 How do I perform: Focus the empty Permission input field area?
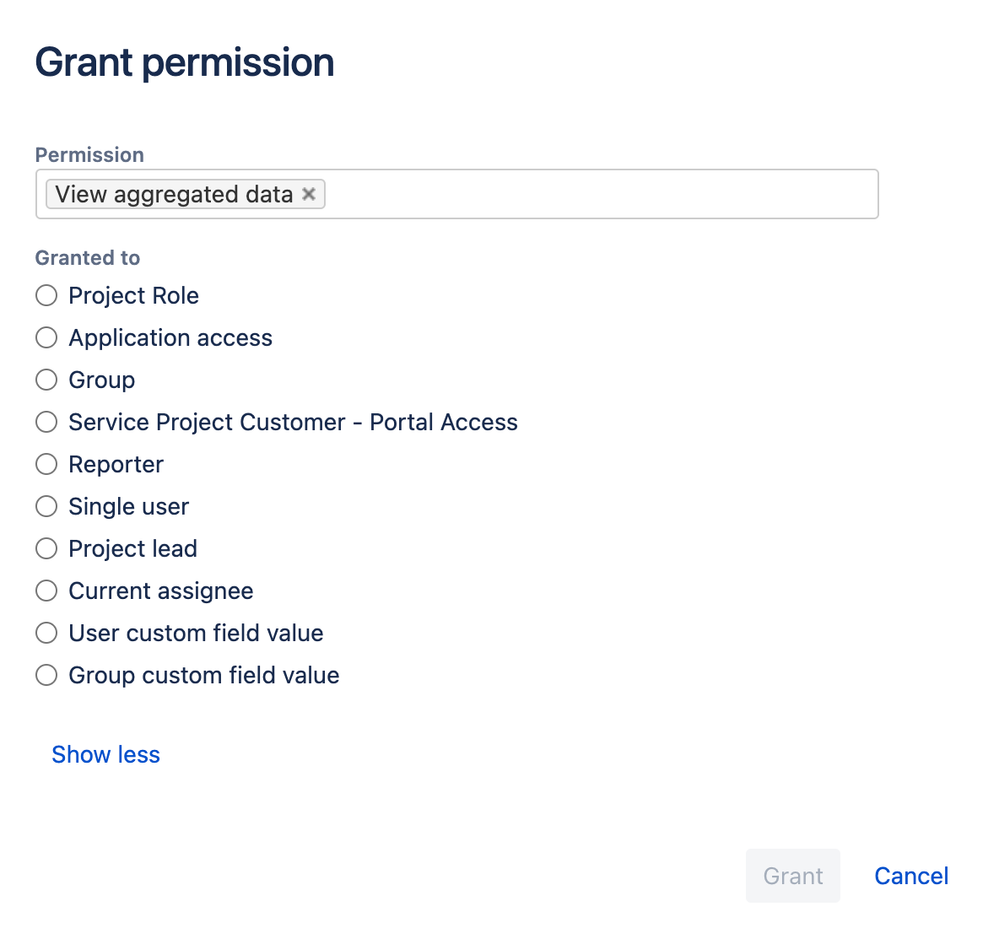coord(600,194)
